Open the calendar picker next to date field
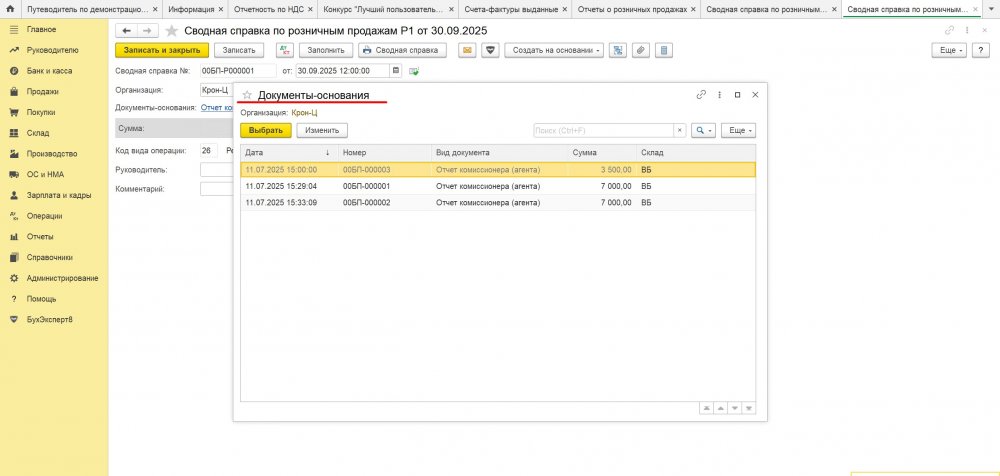Screen dimensions: 1000x476 tap(396, 71)
